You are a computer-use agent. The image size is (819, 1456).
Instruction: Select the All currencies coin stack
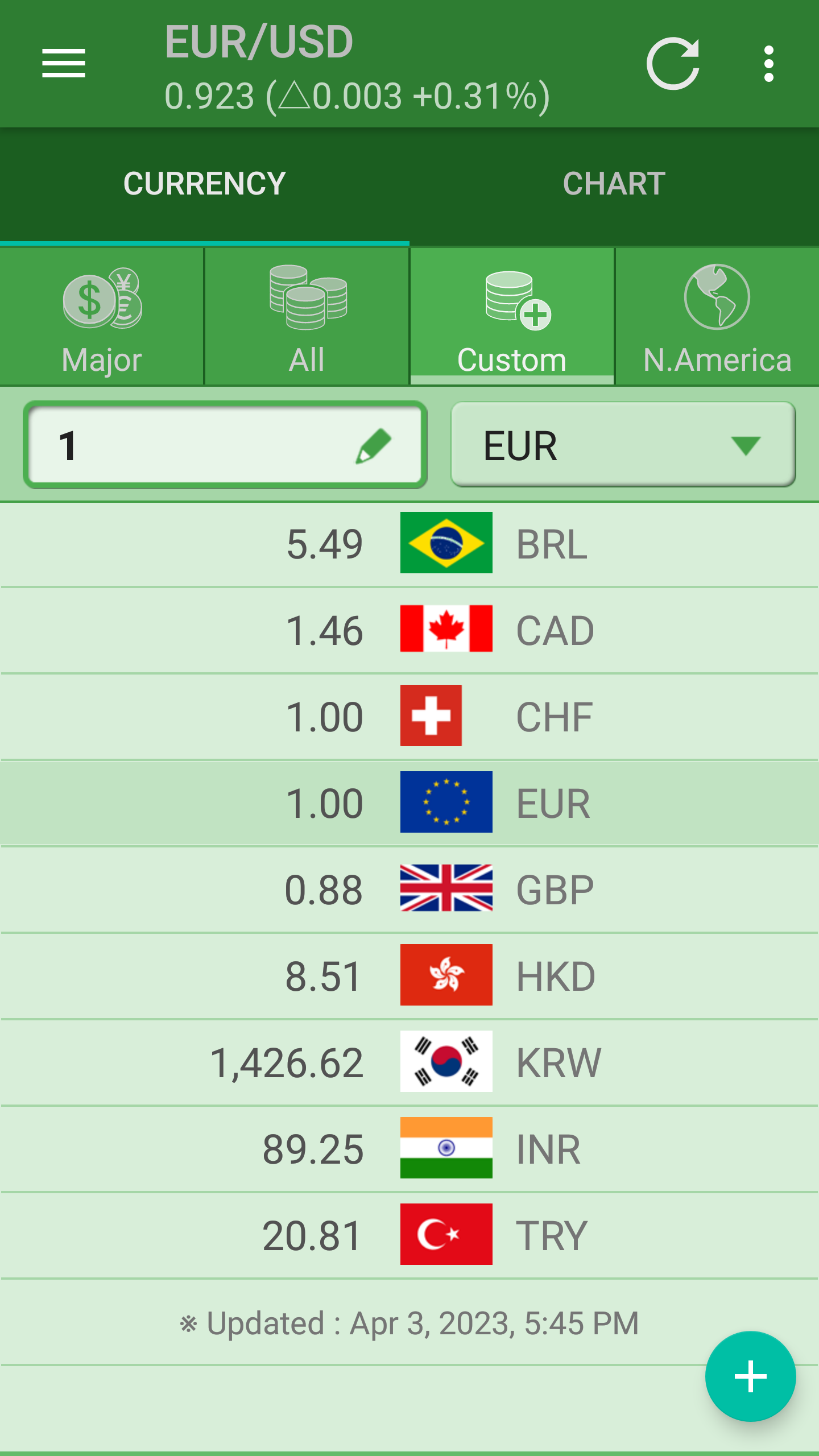(x=307, y=298)
